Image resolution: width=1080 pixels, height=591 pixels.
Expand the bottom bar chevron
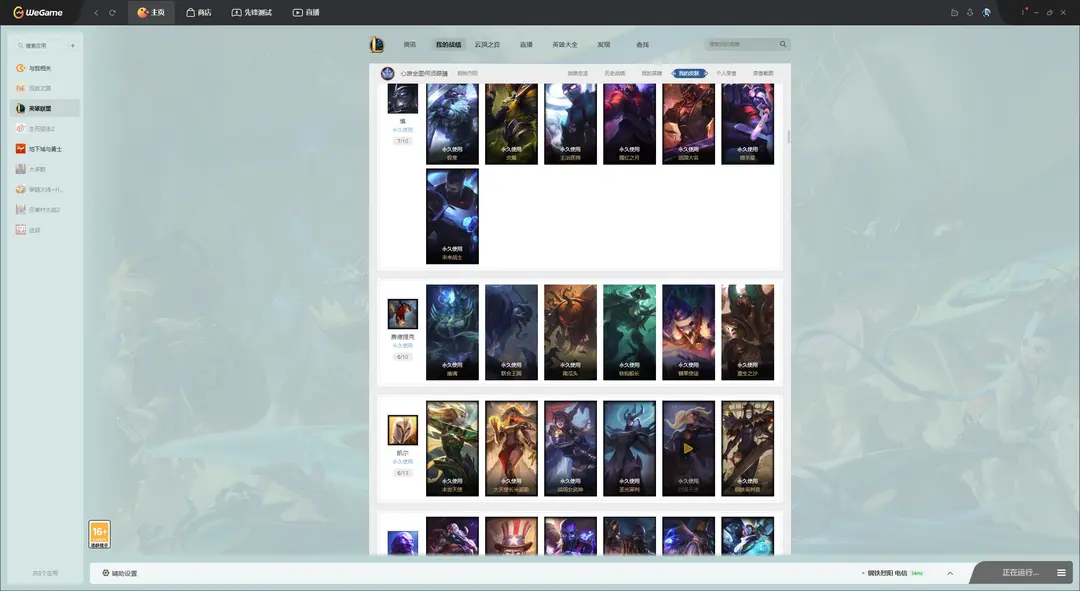point(950,573)
